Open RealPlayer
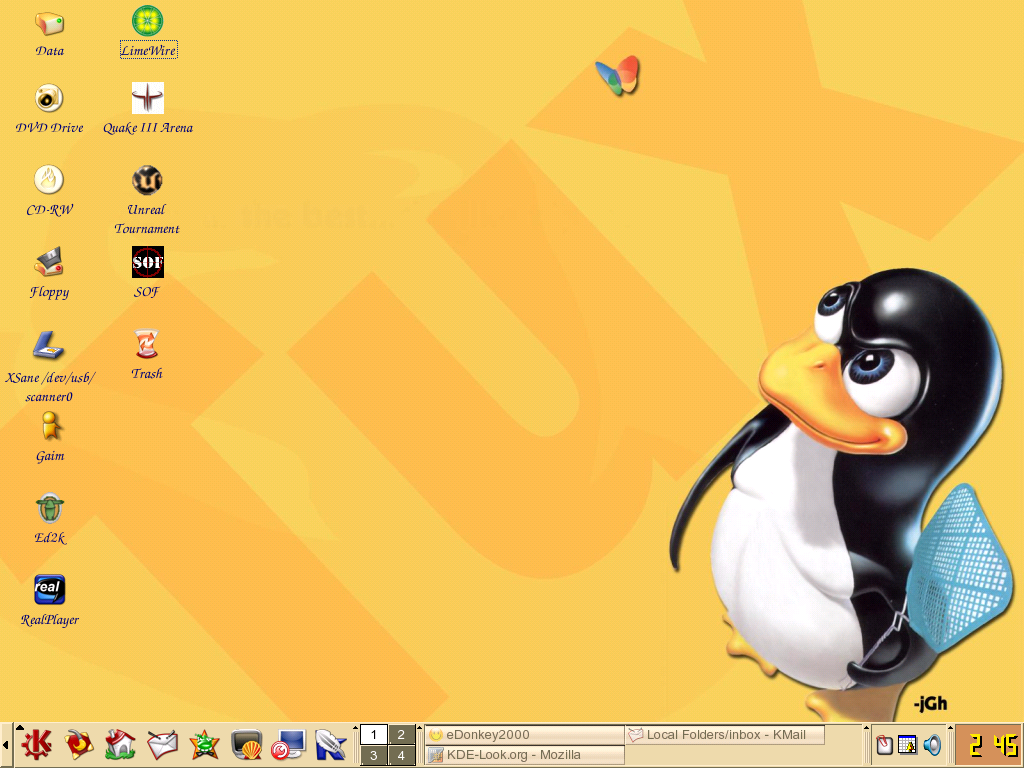This screenshot has width=1024, height=768. [x=49, y=589]
